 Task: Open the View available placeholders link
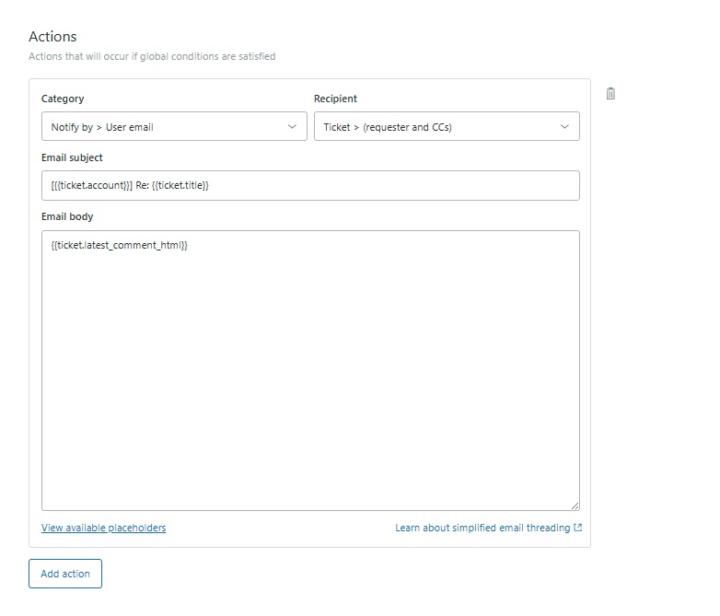coord(103,528)
